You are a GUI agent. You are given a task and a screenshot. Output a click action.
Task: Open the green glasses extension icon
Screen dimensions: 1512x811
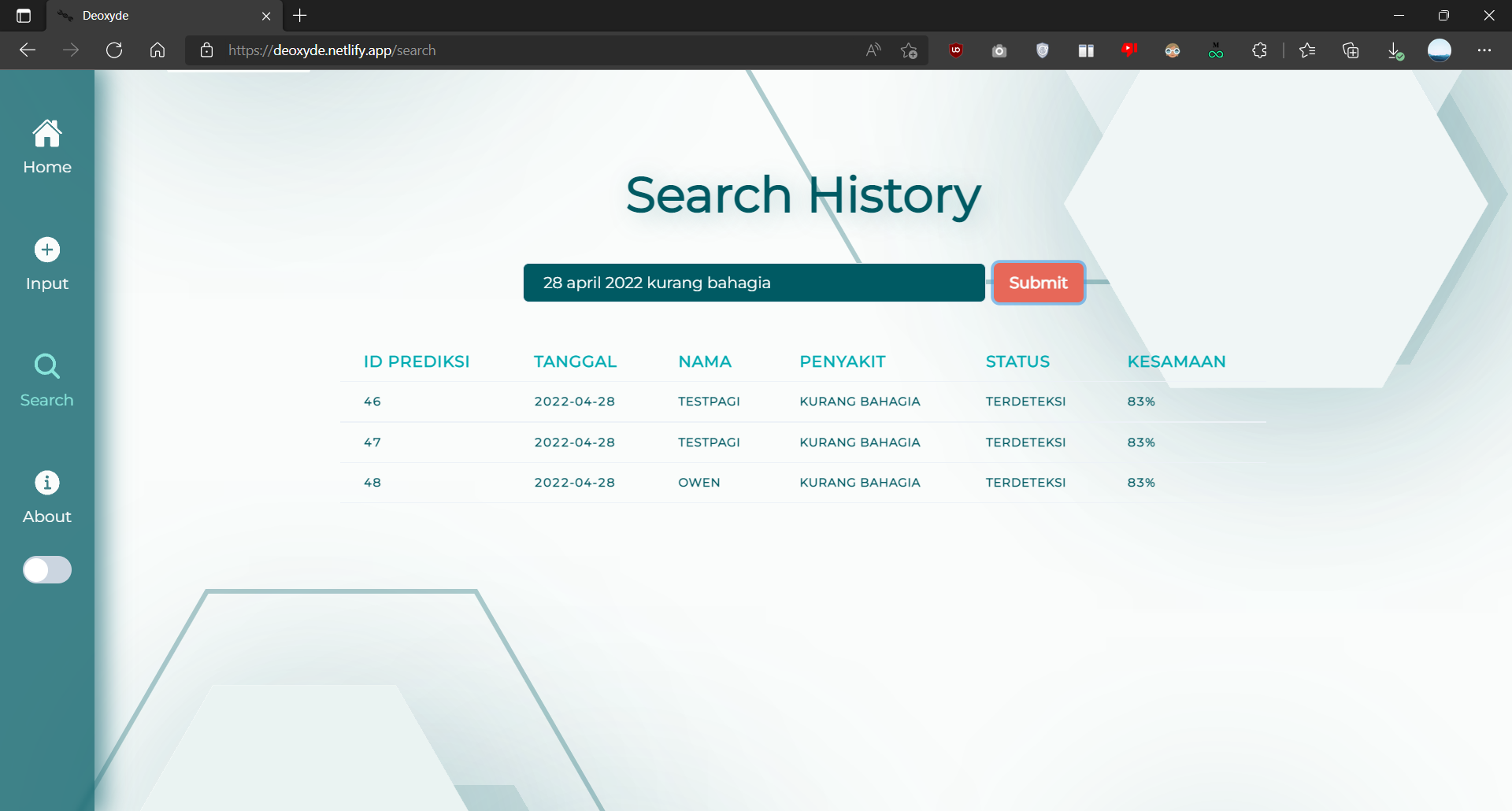[x=1216, y=50]
